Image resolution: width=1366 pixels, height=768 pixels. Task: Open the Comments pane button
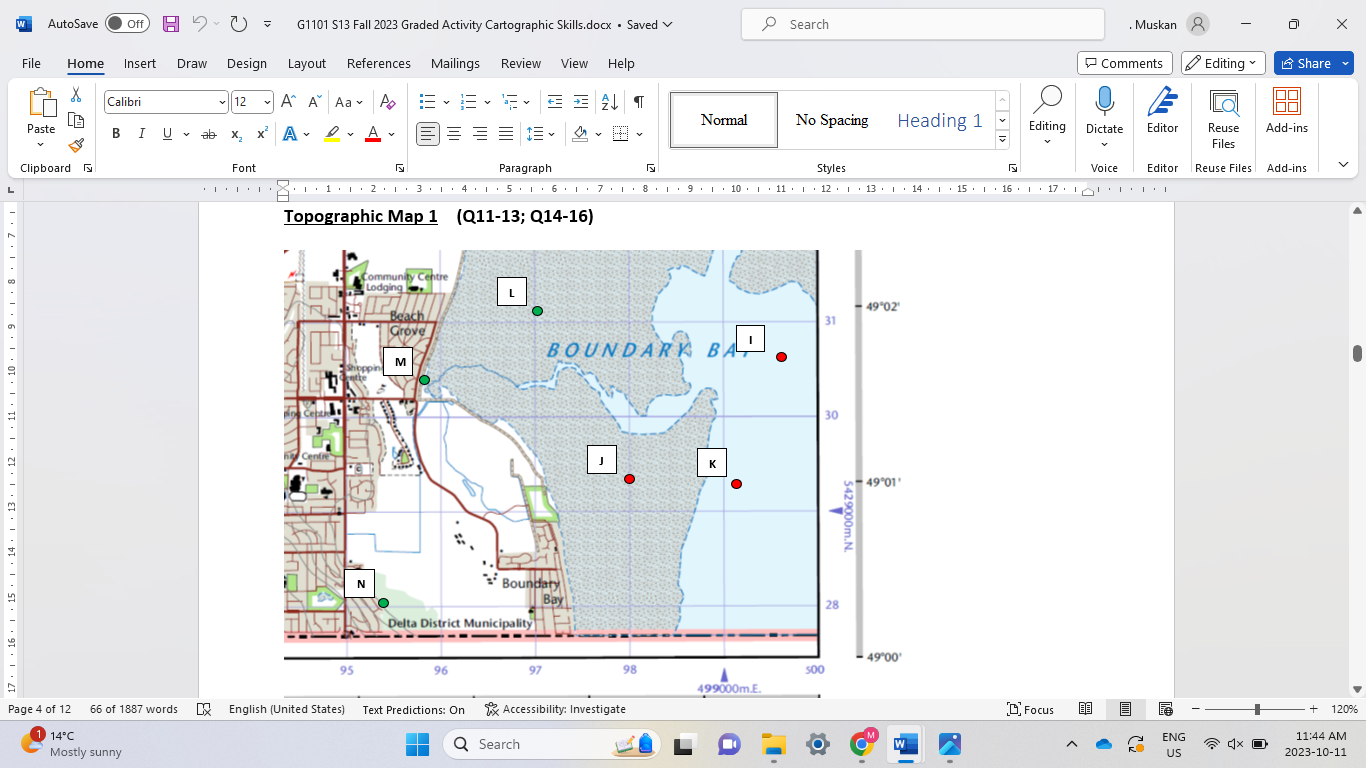[x=1124, y=63]
